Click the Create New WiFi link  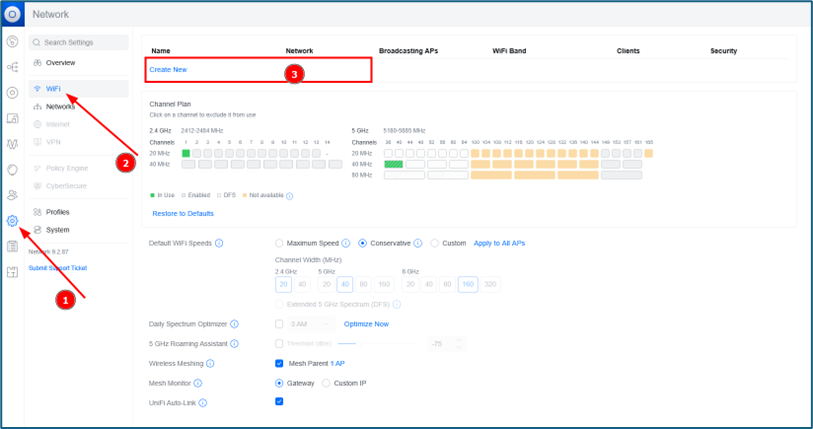coord(168,70)
